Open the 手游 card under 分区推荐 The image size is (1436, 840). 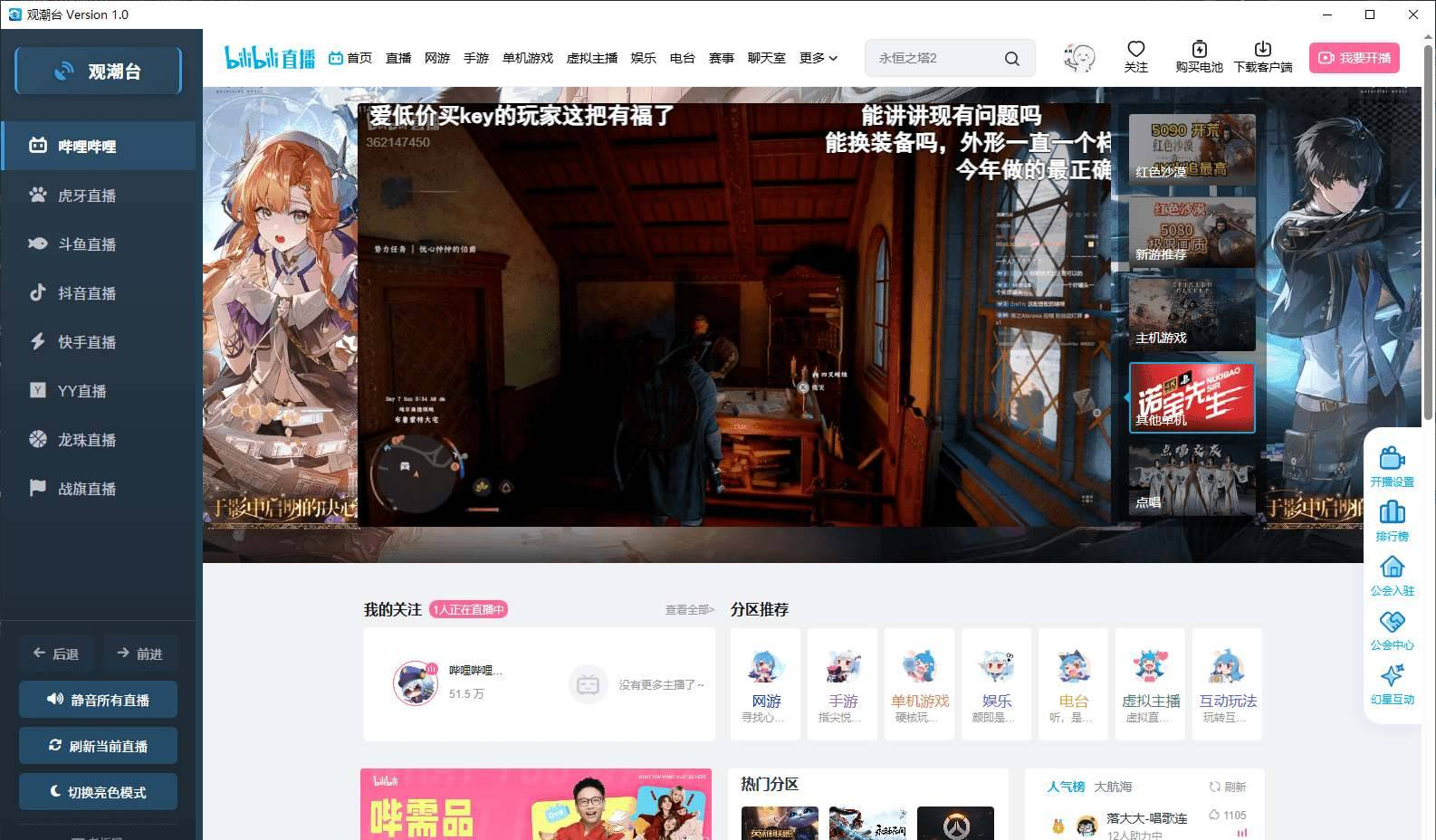843,684
